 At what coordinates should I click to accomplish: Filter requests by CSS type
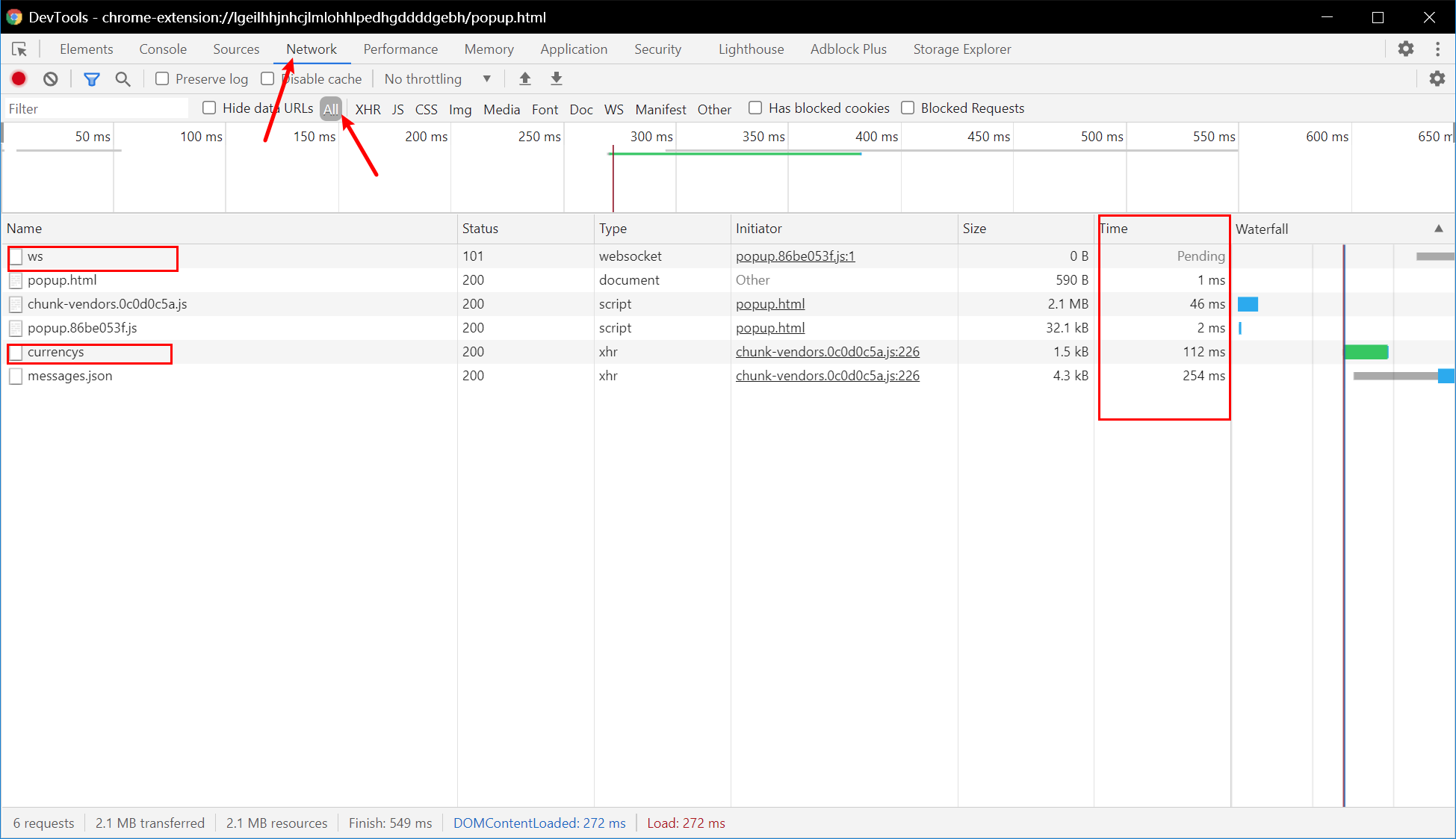pyautogui.click(x=427, y=109)
